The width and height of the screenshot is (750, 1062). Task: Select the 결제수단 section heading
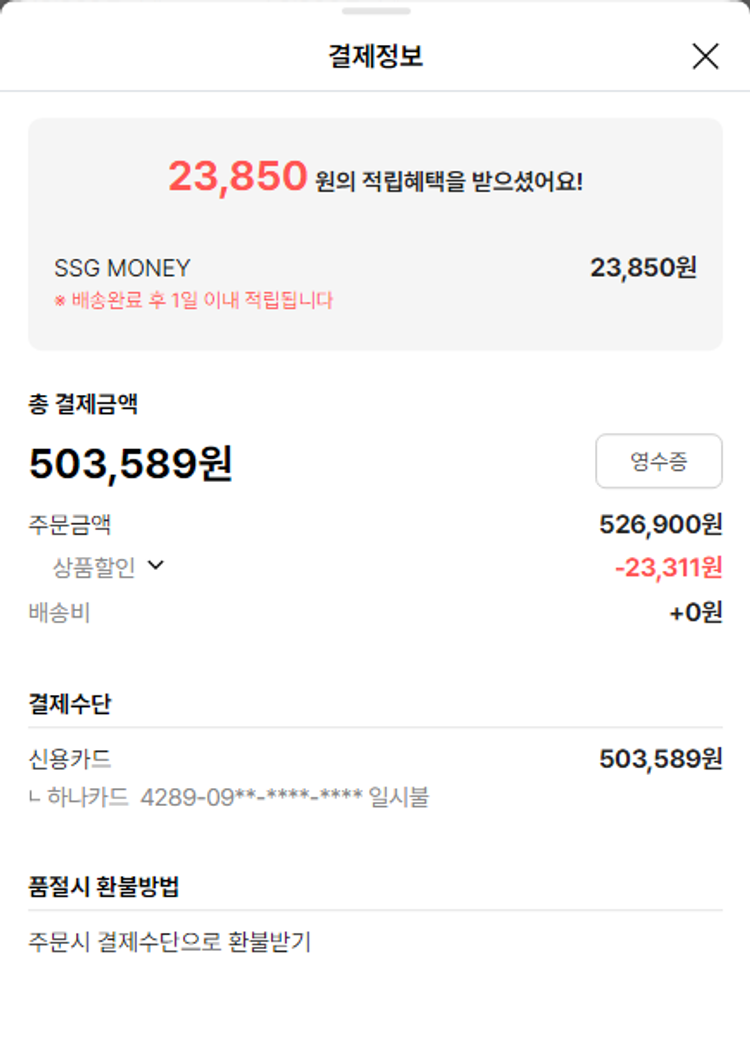(x=70, y=704)
